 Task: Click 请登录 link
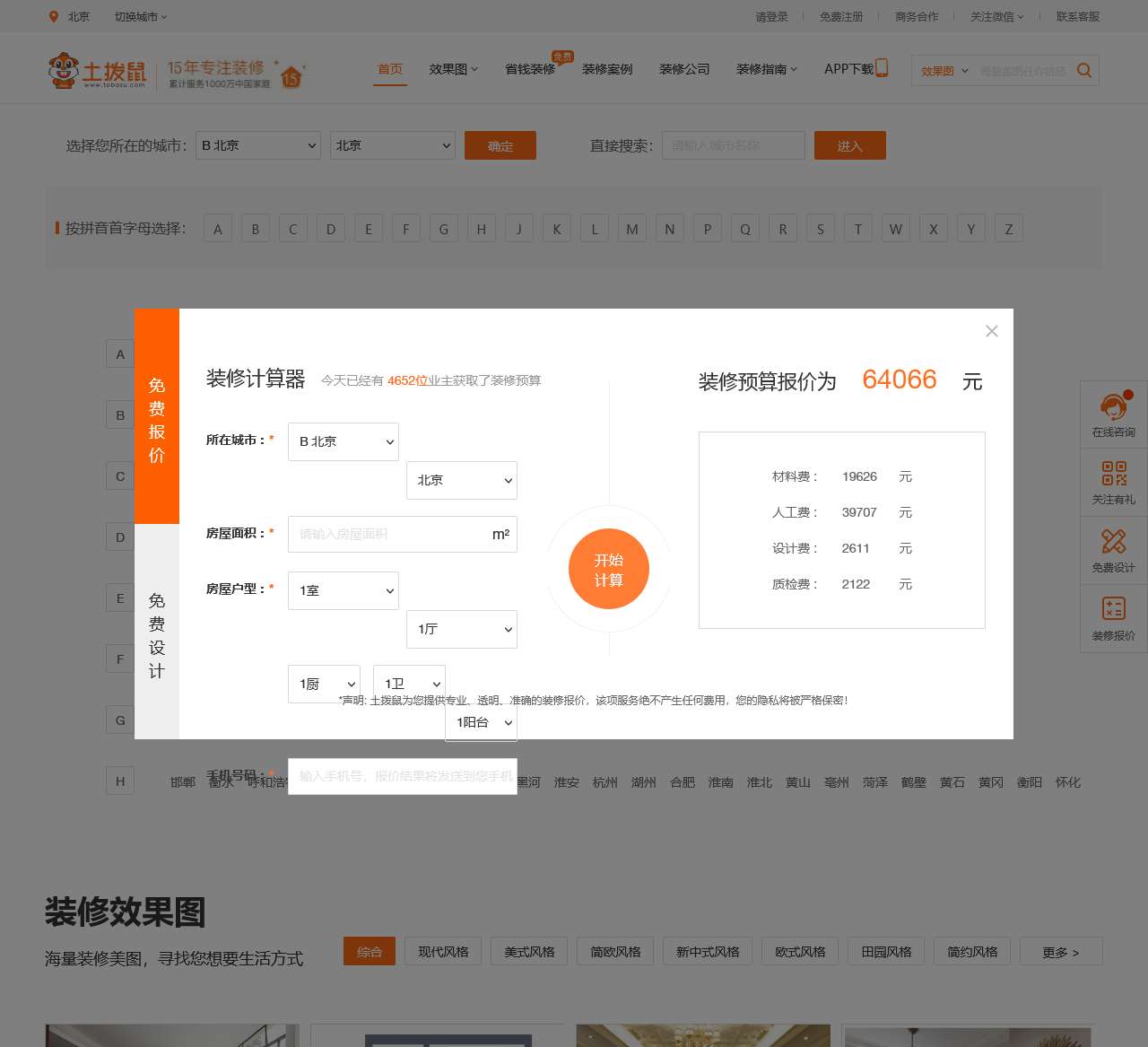coord(771,16)
